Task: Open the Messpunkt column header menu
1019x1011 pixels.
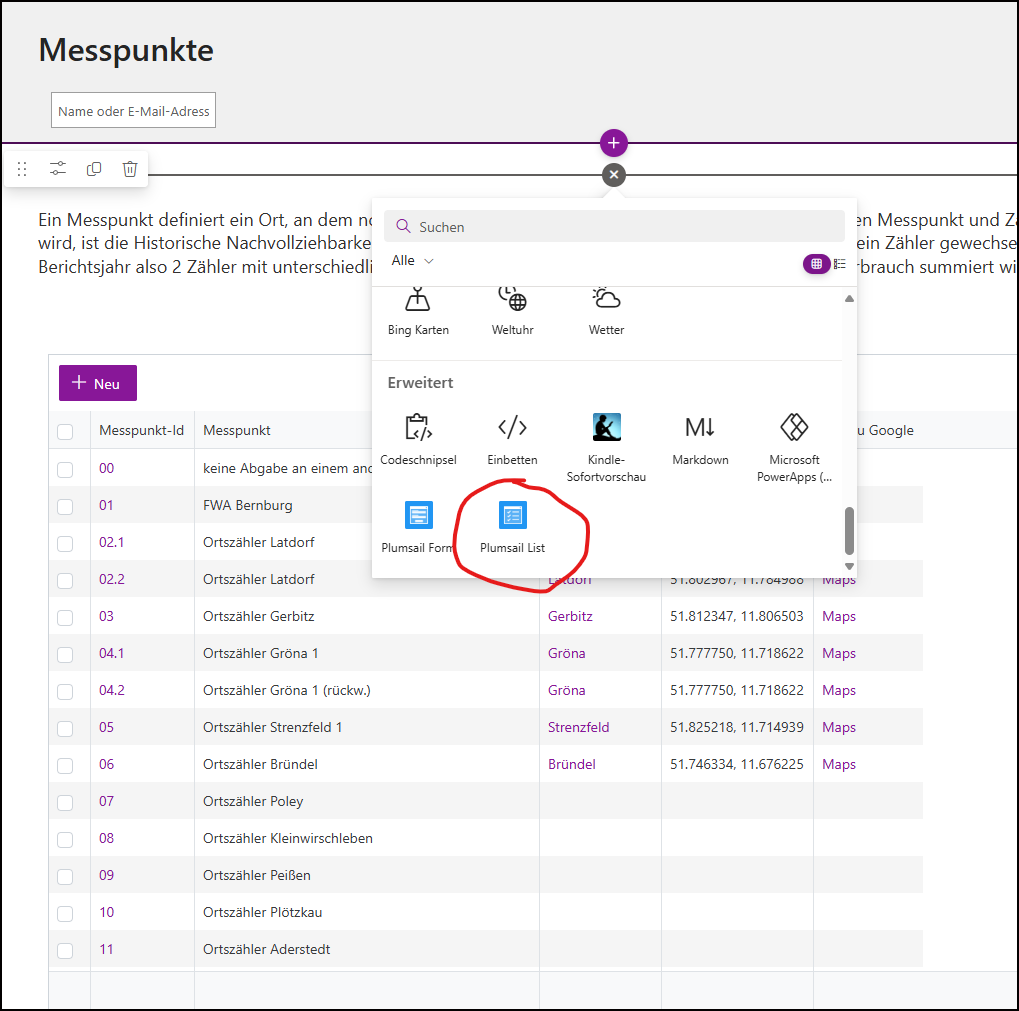Action: tap(237, 431)
